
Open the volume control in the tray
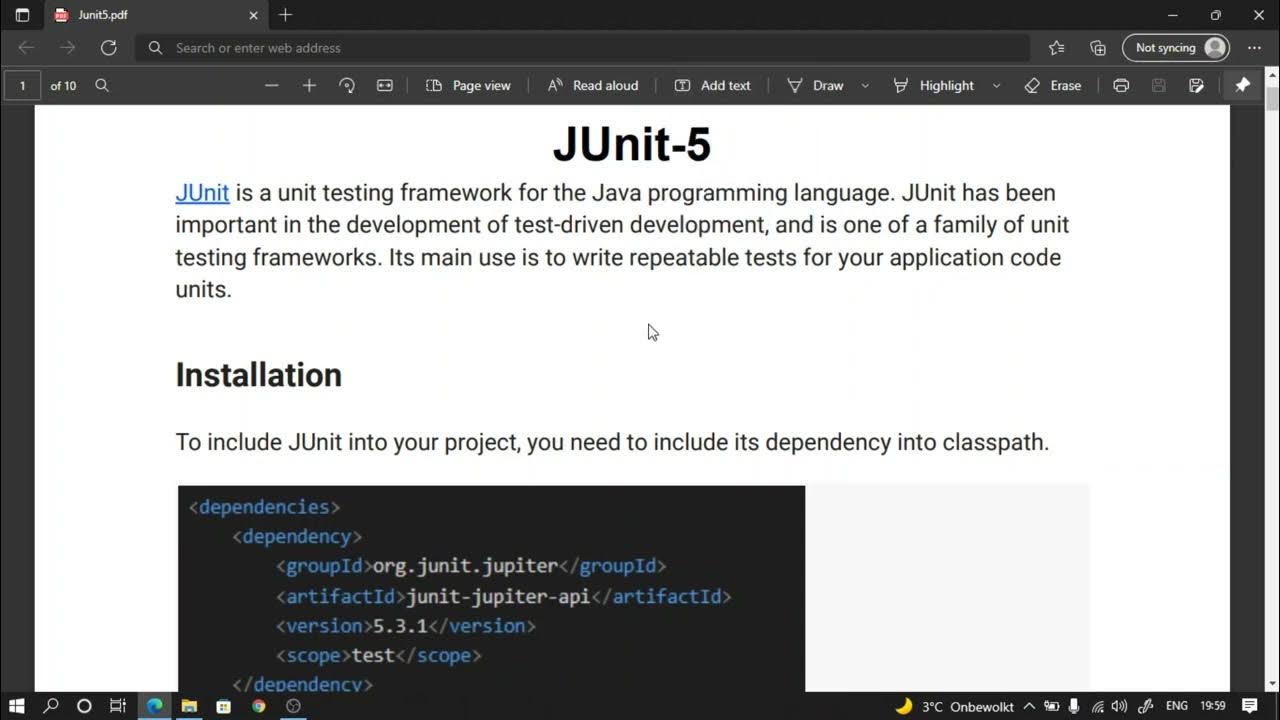[1119, 706]
